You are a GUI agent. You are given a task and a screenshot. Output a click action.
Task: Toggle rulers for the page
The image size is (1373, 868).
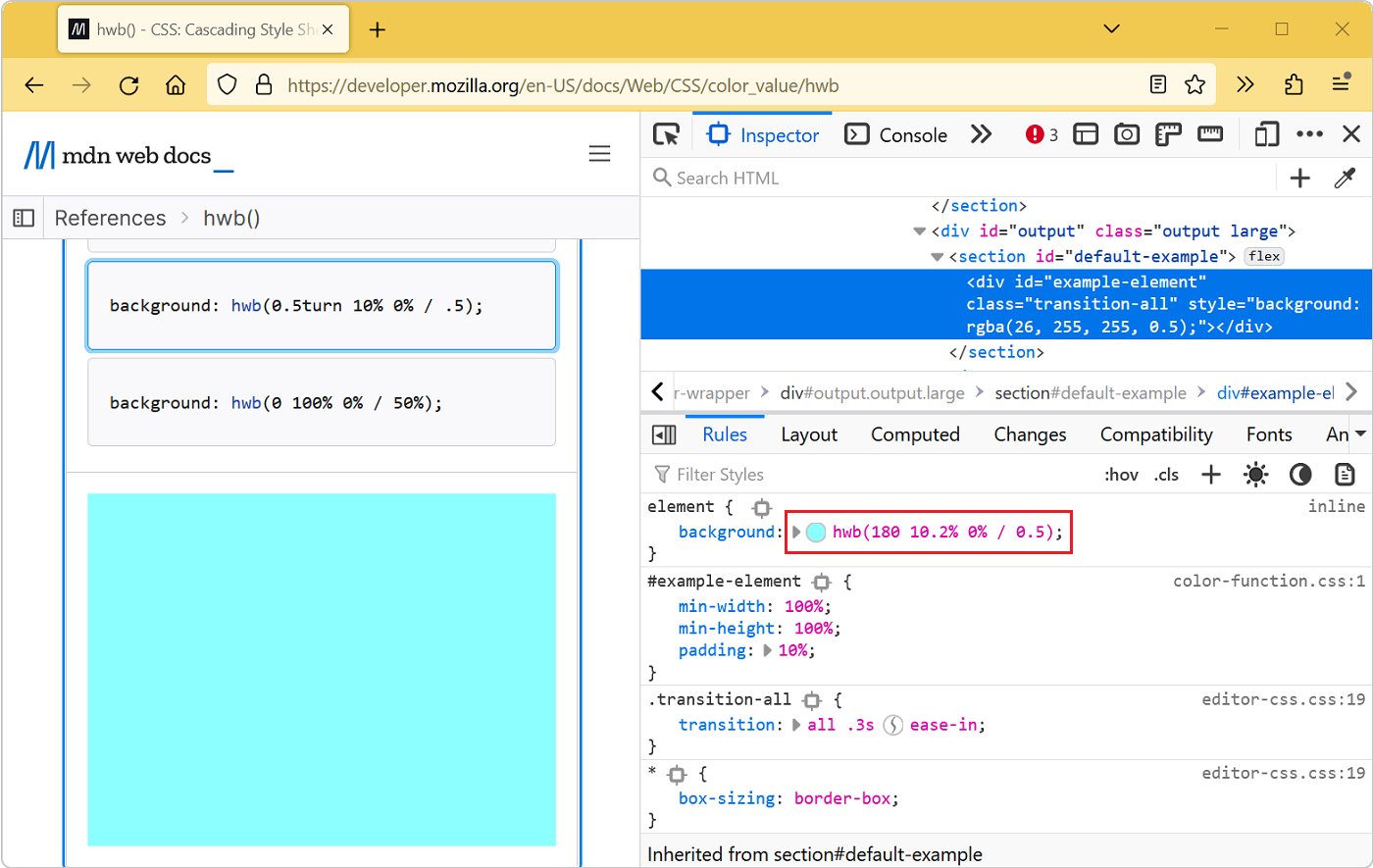(1168, 134)
